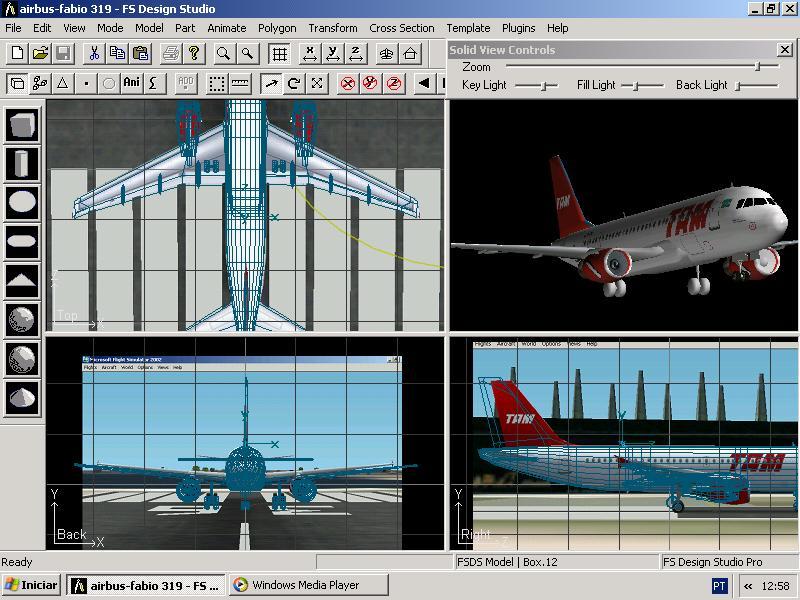The width and height of the screenshot is (800, 600).
Task: Select the Scale arrows tool icon
Action: pos(317,83)
